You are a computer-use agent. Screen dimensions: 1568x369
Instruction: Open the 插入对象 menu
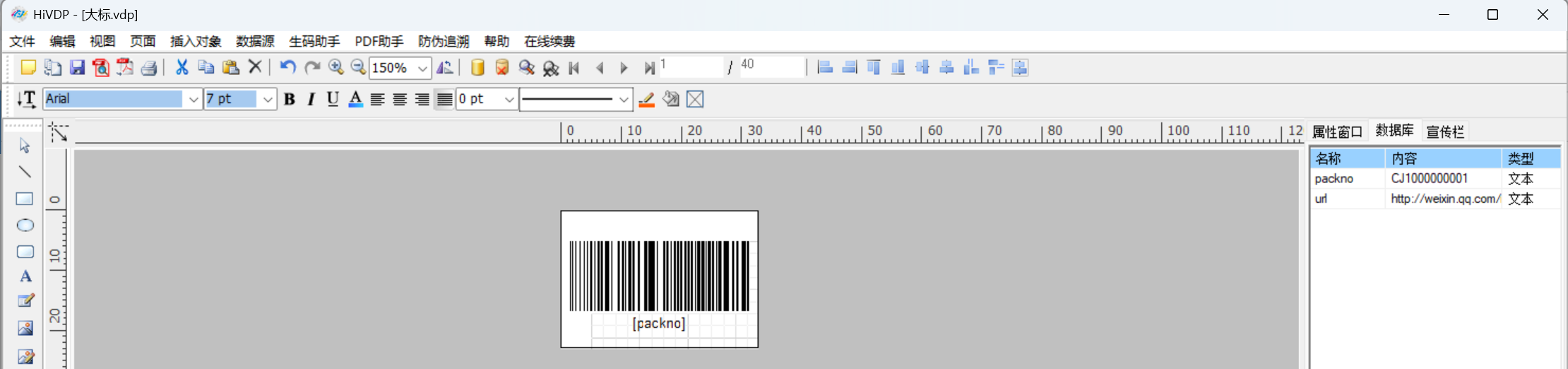coord(196,42)
